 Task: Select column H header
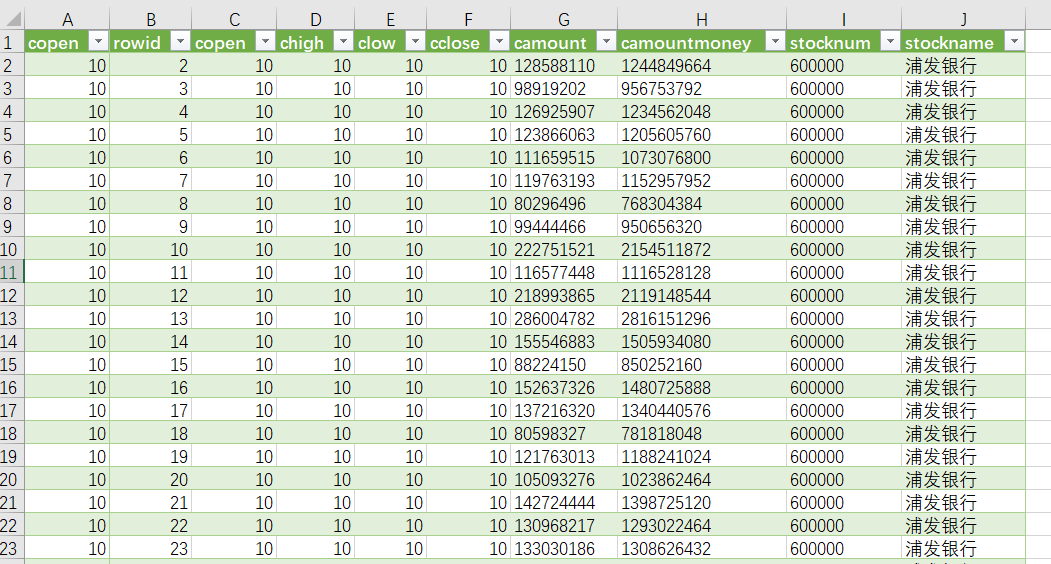click(702, 19)
